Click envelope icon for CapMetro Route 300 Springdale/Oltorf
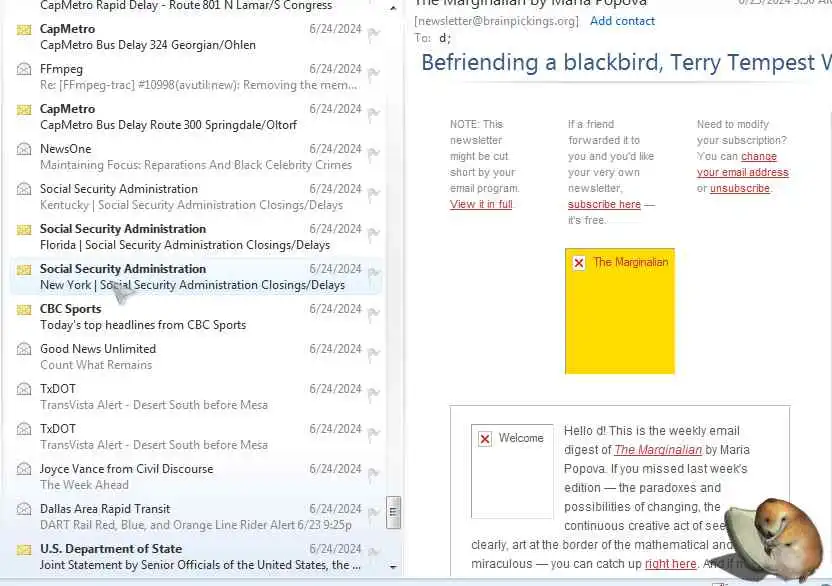This screenshot has width=832, height=586. 24,110
